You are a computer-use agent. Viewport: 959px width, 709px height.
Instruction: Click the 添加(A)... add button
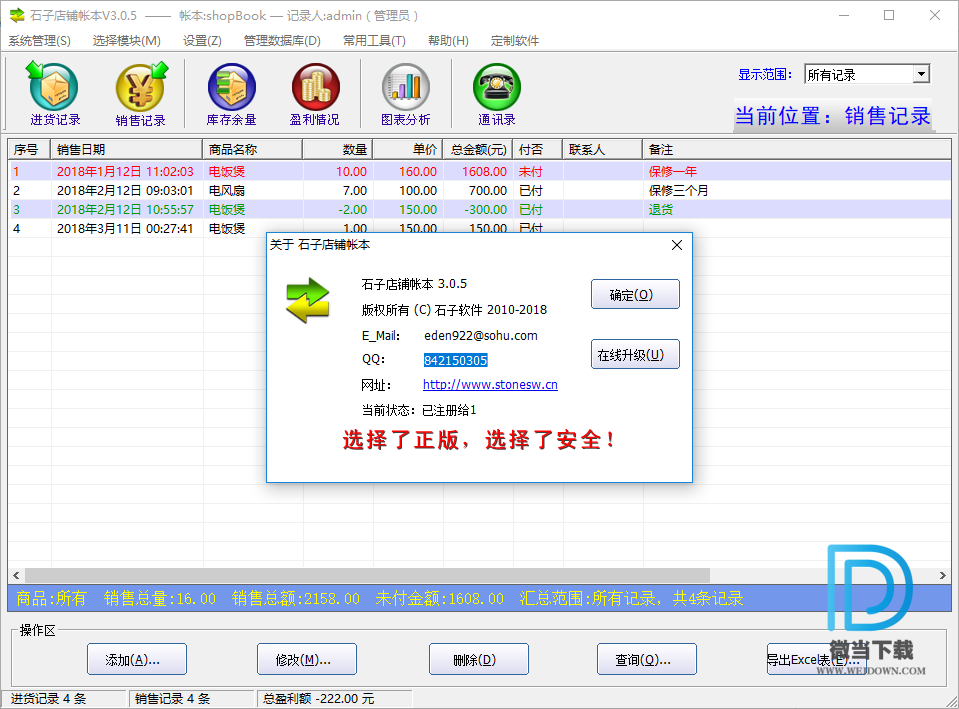coord(137,659)
